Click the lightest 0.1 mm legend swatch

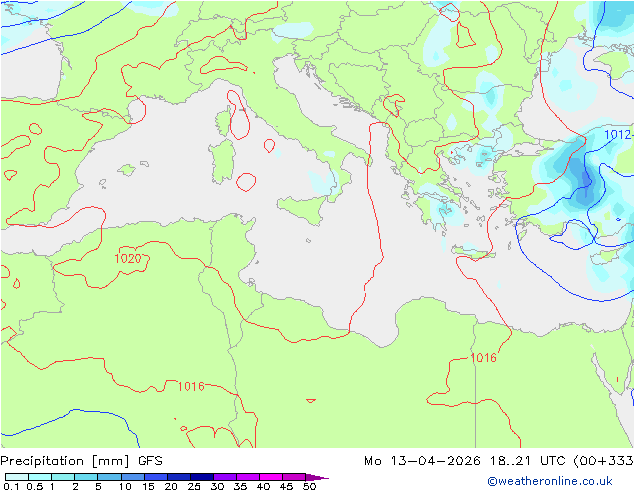[x=17, y=477]
